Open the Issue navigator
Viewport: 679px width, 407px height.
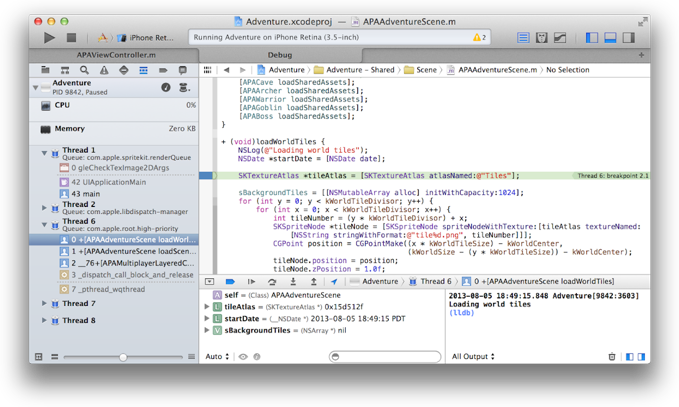click(x=104, y=70)
